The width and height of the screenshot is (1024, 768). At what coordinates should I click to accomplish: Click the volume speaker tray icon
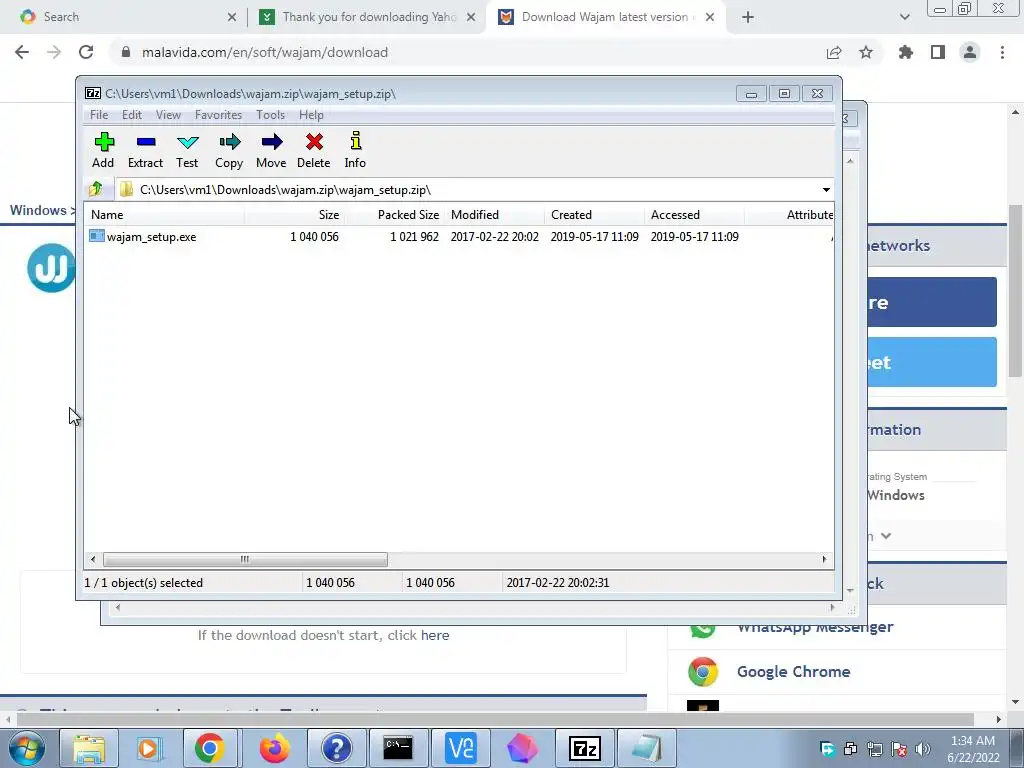coord(923,749)
